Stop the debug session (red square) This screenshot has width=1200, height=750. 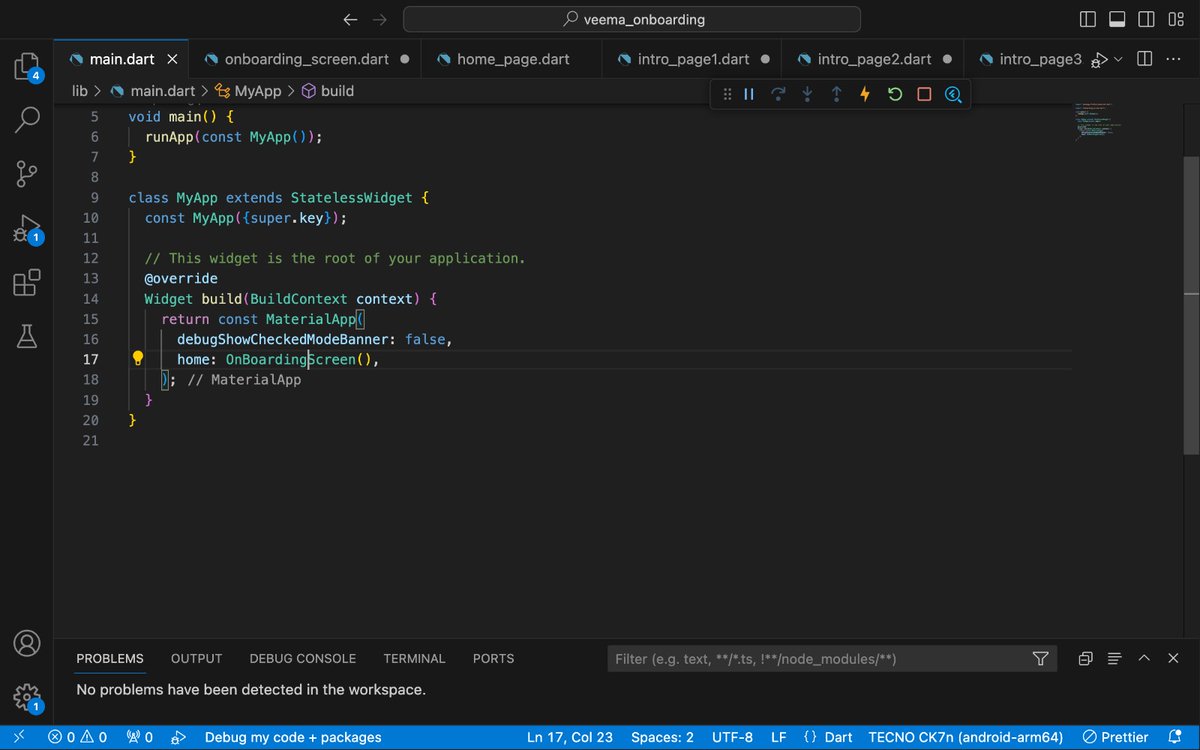pos(924,94)
